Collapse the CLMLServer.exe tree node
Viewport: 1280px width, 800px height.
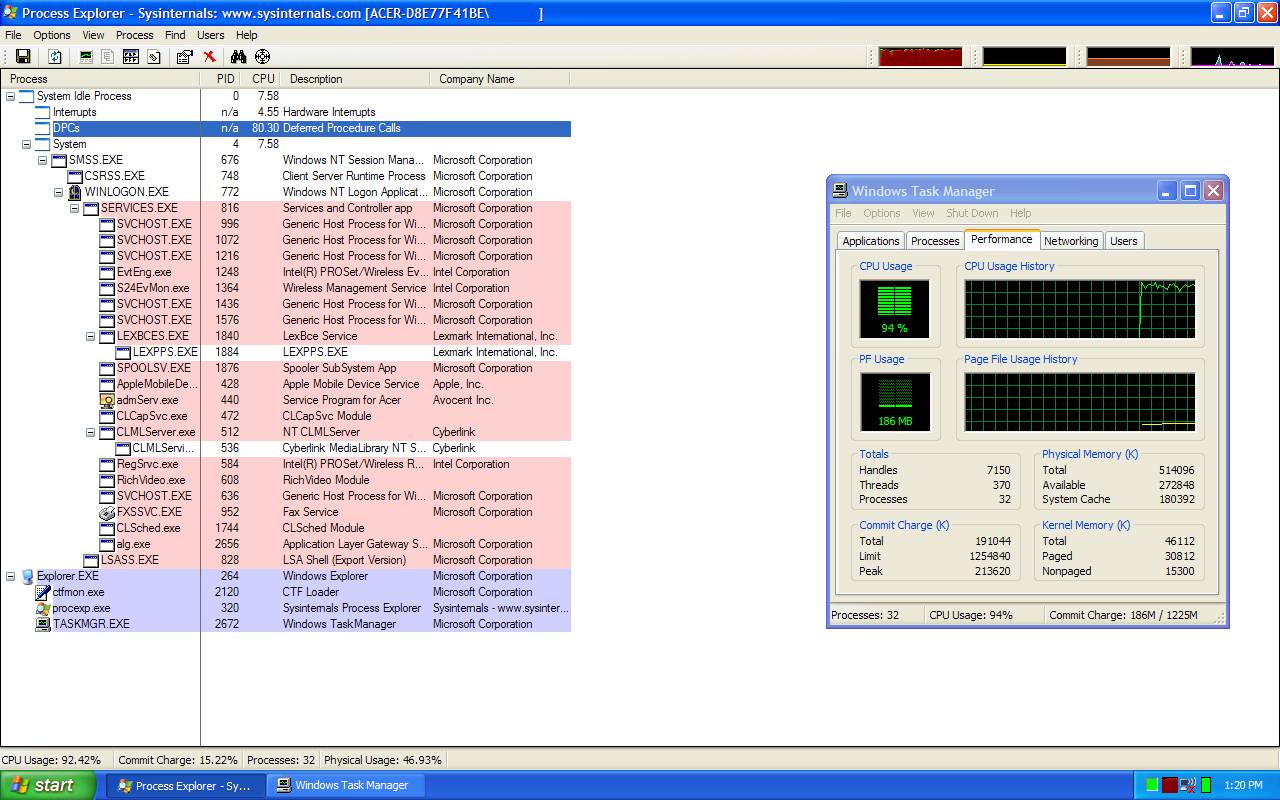(91, 432)
